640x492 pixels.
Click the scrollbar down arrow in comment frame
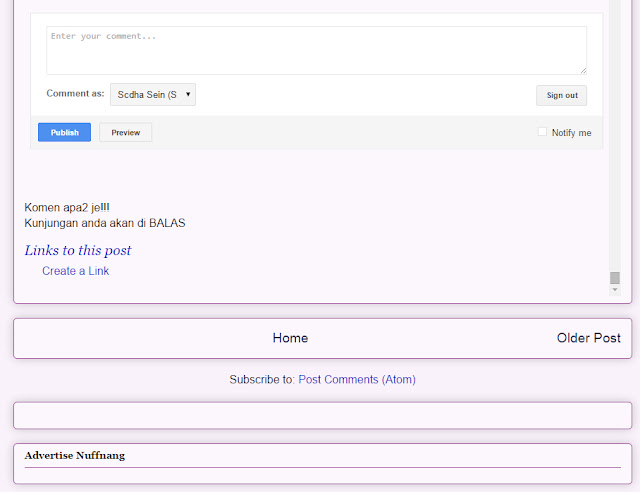615,289
